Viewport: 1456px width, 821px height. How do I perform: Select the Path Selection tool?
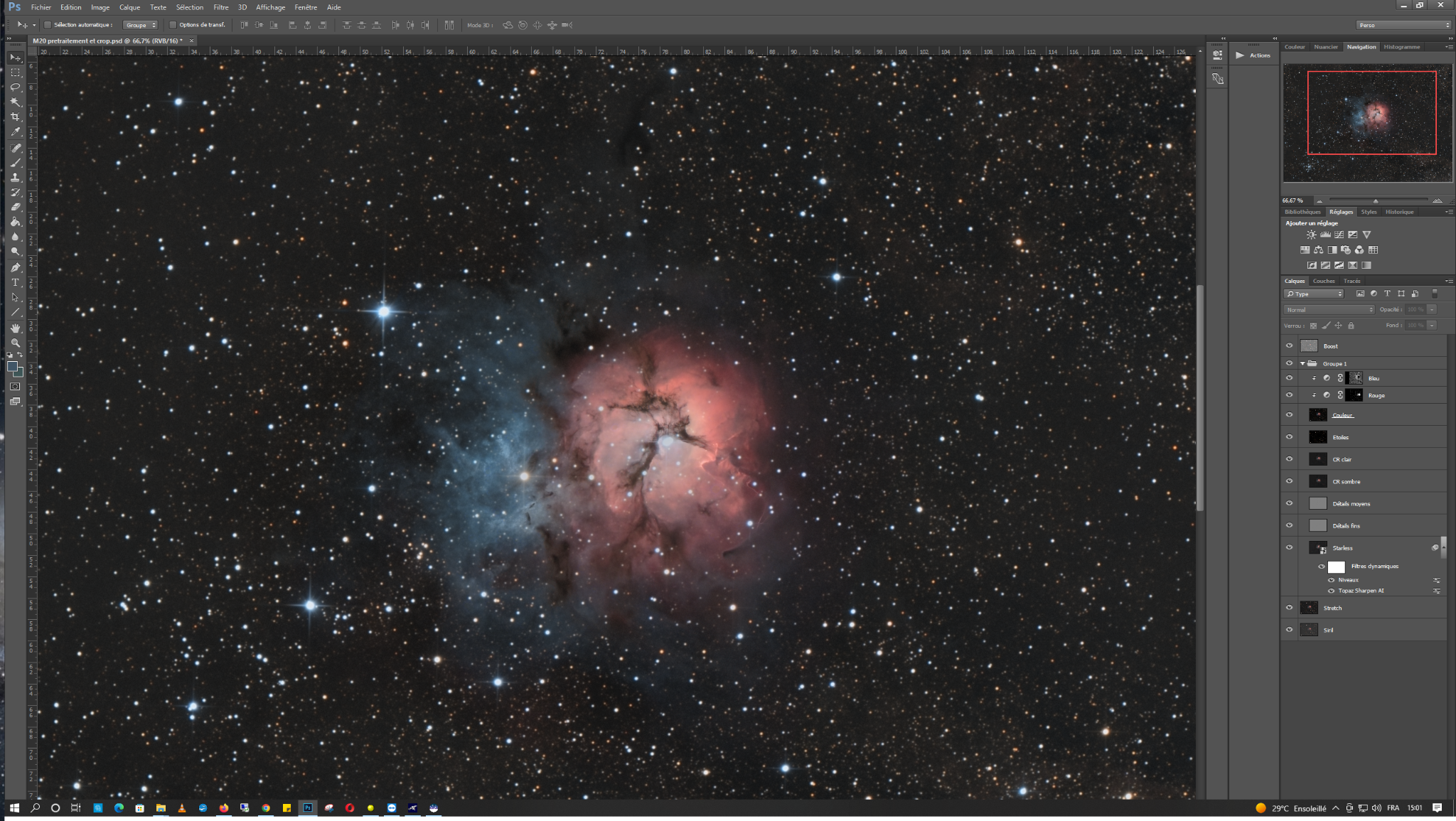[15, 297]
